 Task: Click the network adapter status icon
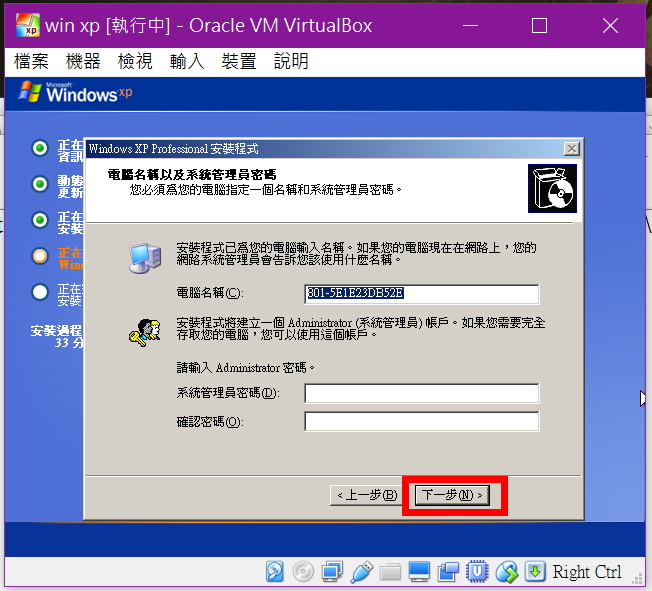[x=332, y=572]
